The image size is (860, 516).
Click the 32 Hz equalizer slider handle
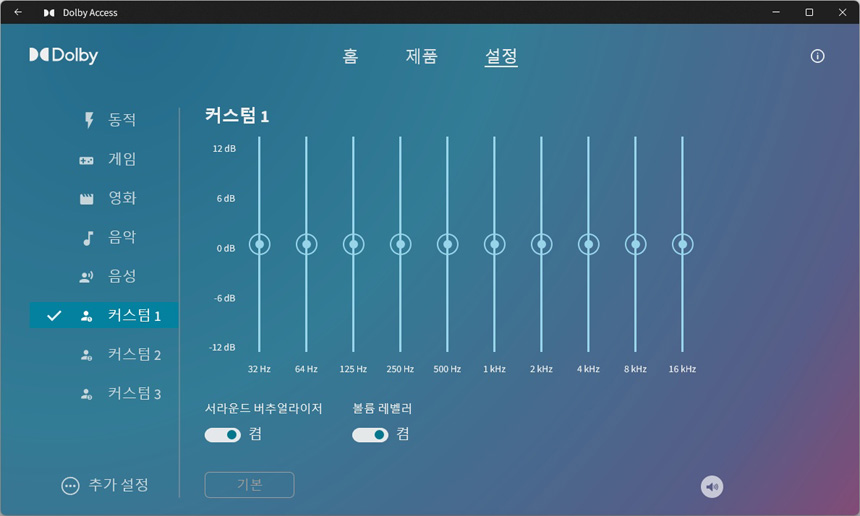(x=259, y=244)
